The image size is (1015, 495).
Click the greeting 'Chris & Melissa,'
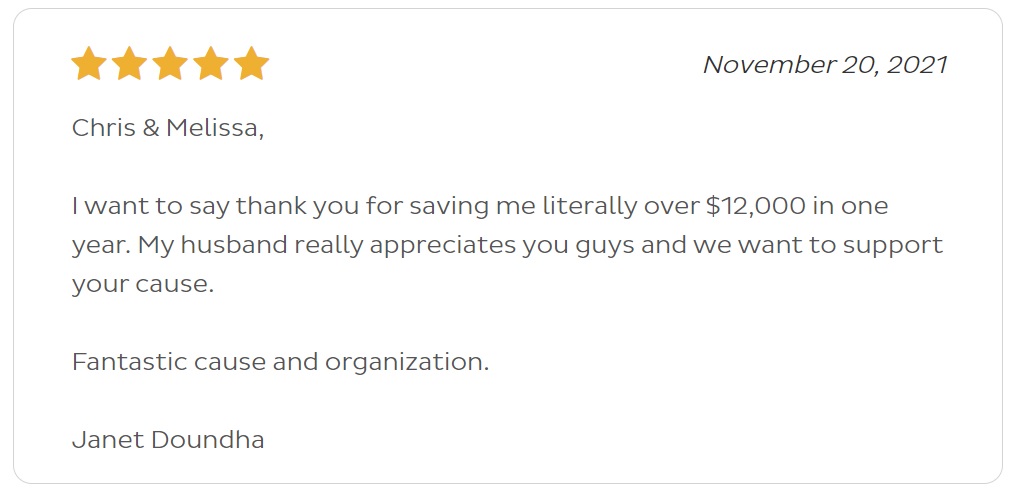point(168,128)
